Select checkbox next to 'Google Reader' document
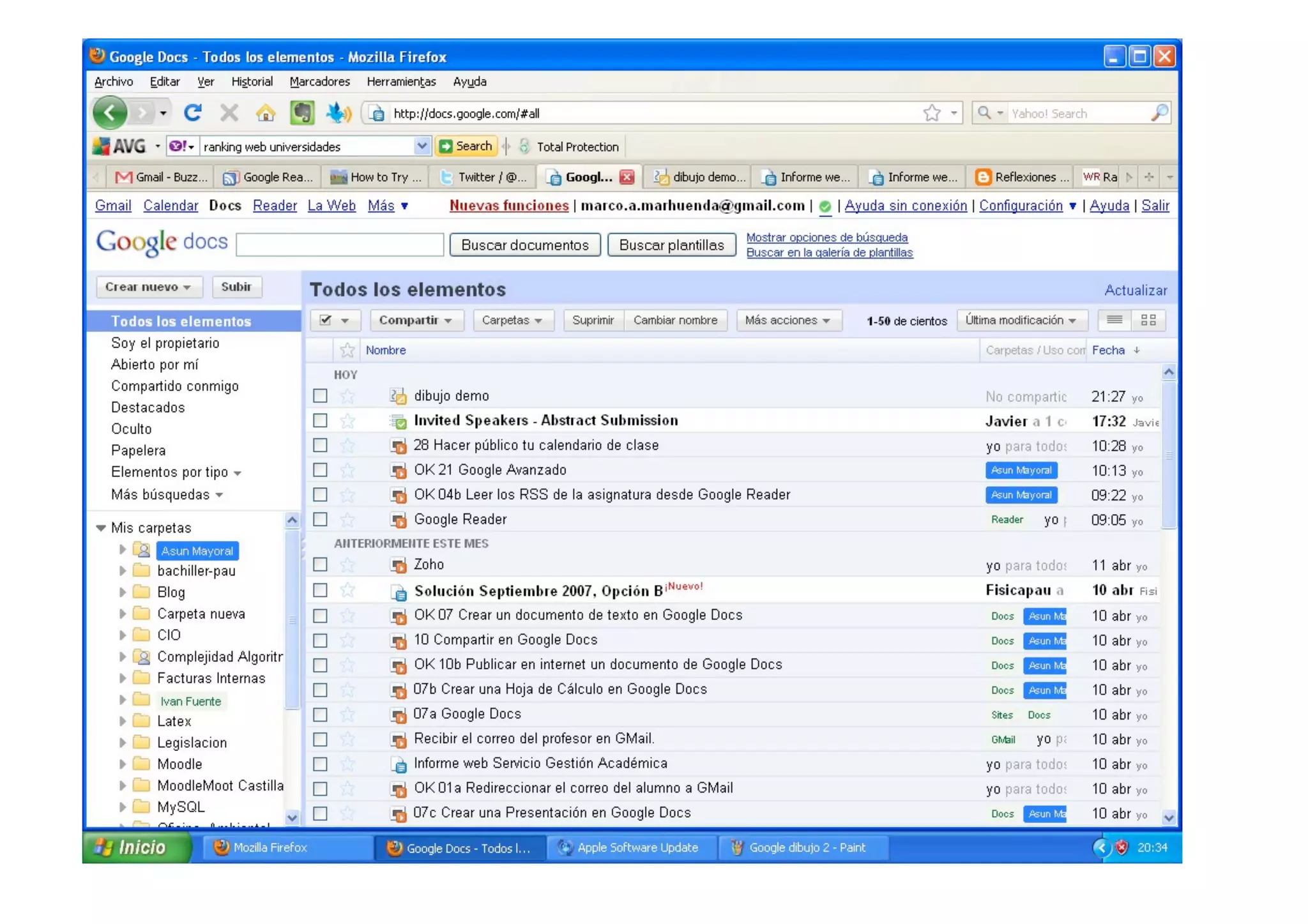 (320, 519)
